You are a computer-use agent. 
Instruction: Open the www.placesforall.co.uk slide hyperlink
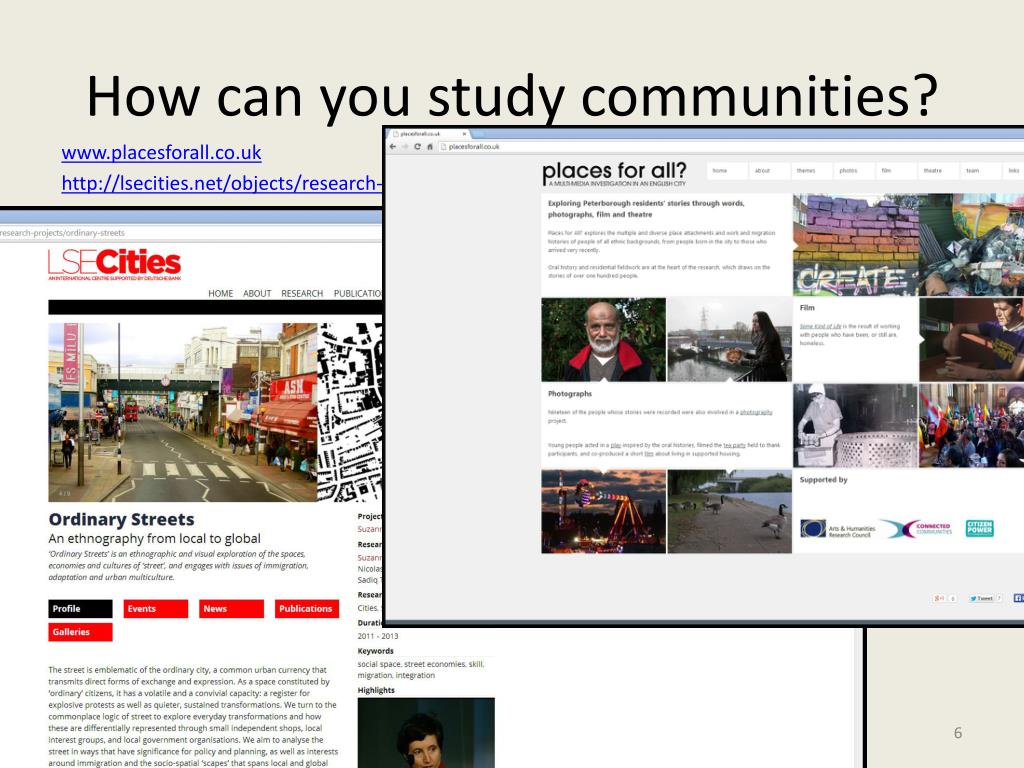[x=161, y=153]
